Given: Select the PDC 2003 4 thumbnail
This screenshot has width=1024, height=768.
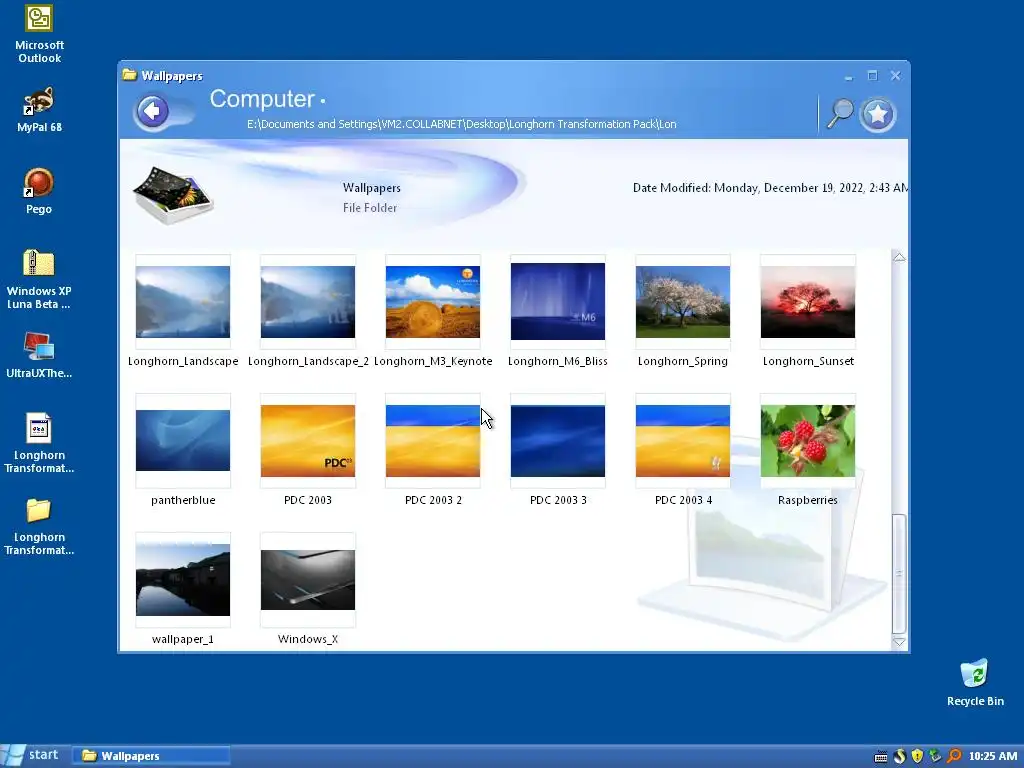Looking at the screenshot, I should (x=682, y=441).
